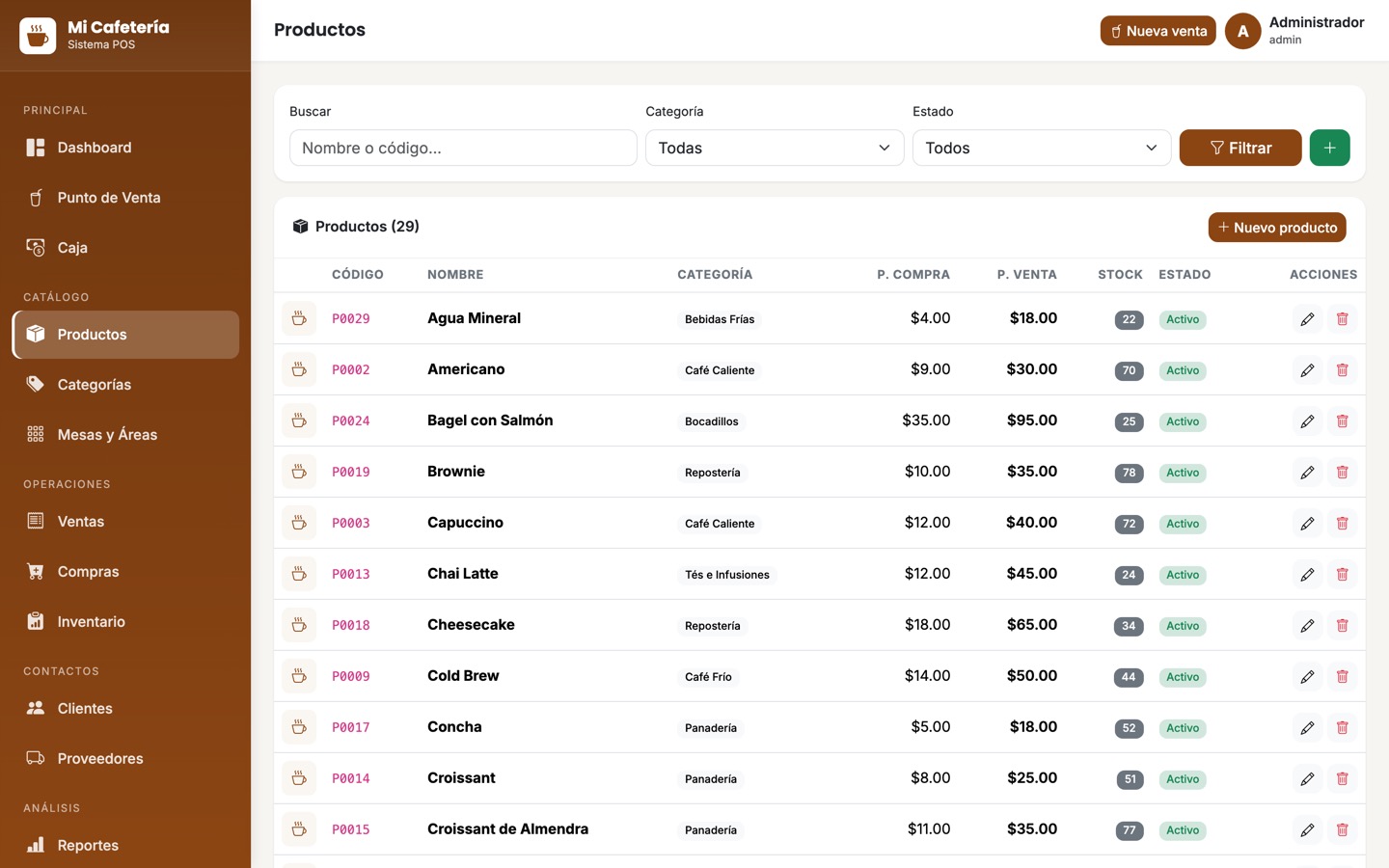Edit the Cheesecake row using pencil icon
The width and height of the screenshot is (1389, 868).
pos(1307,626)
